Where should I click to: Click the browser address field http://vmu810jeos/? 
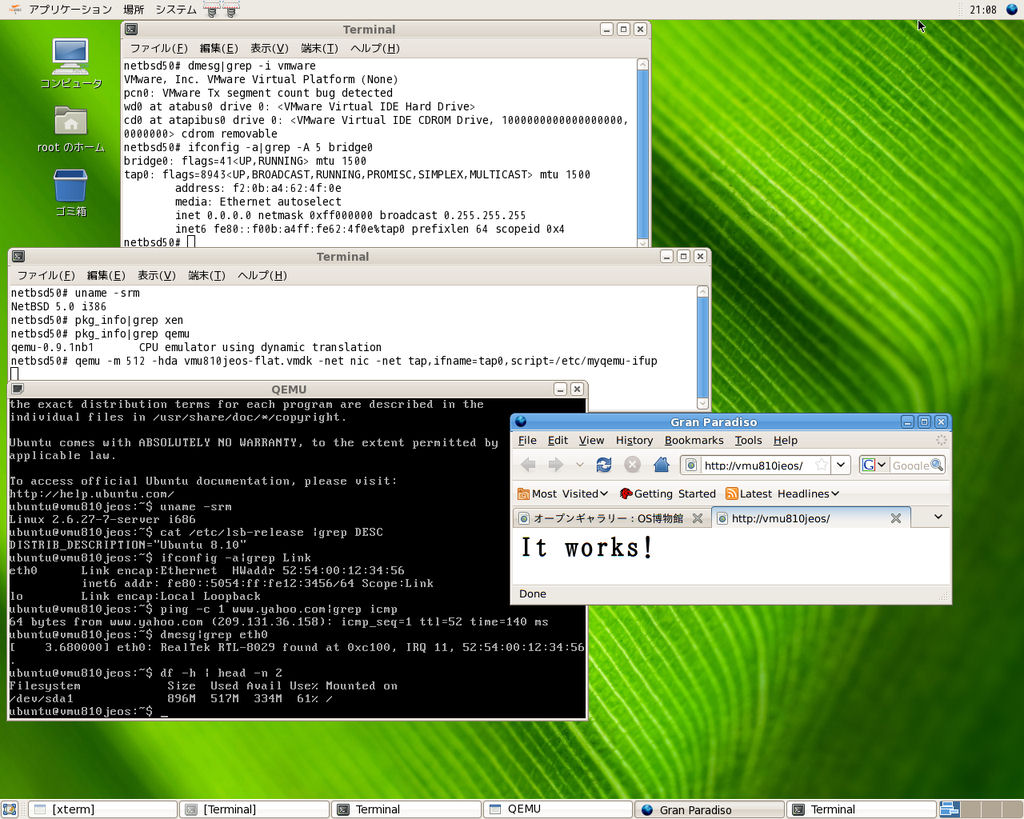tap(756, 465)
